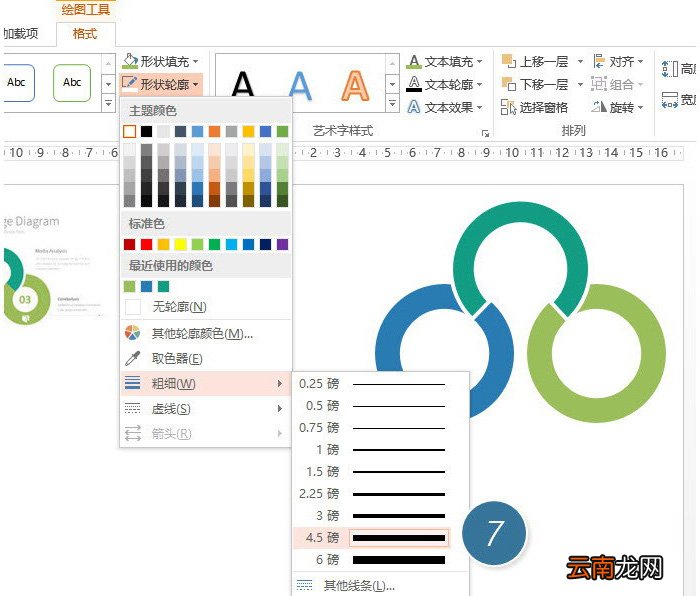
Task: Pick the recently used teal color swatch
Action: point(163,286)
